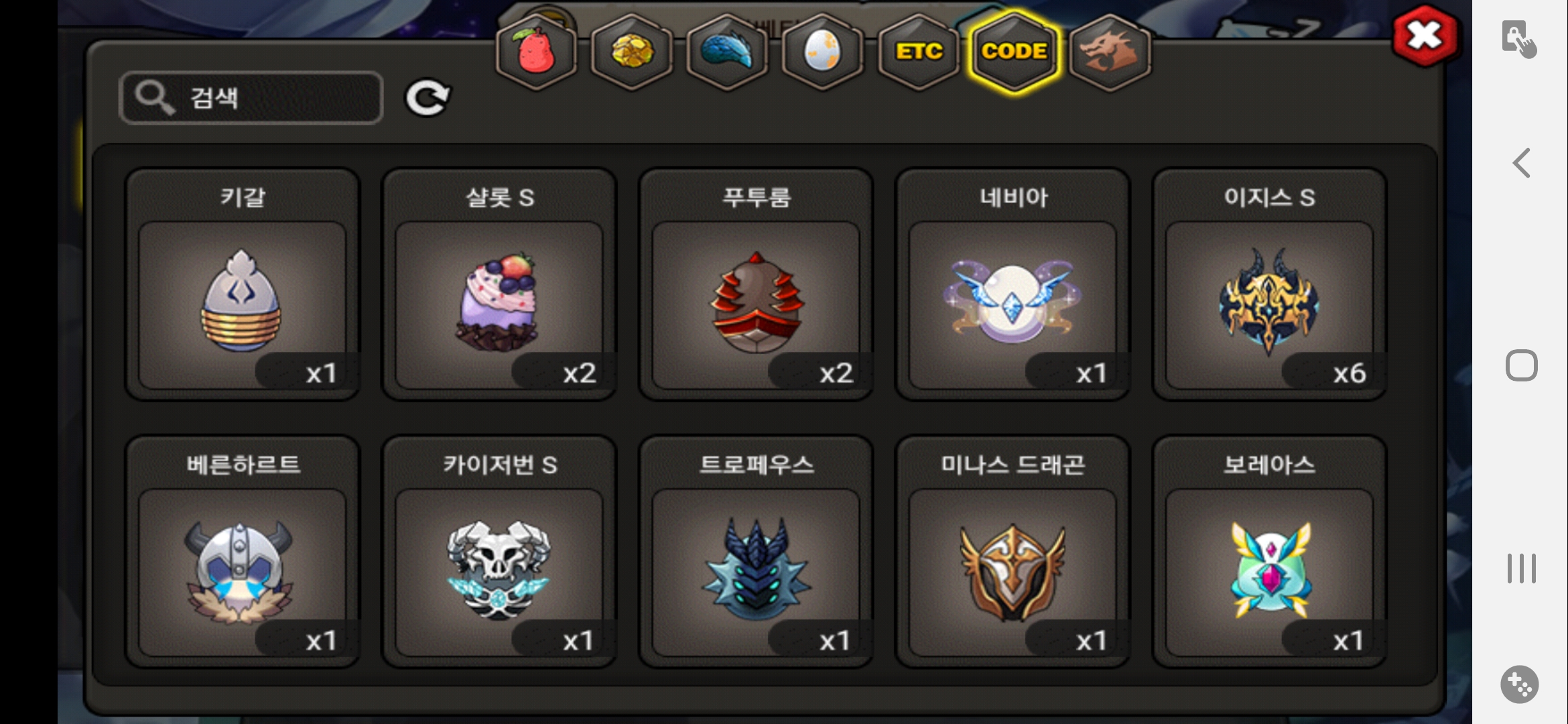Close the inventory with the red X

pos(1425,36)
